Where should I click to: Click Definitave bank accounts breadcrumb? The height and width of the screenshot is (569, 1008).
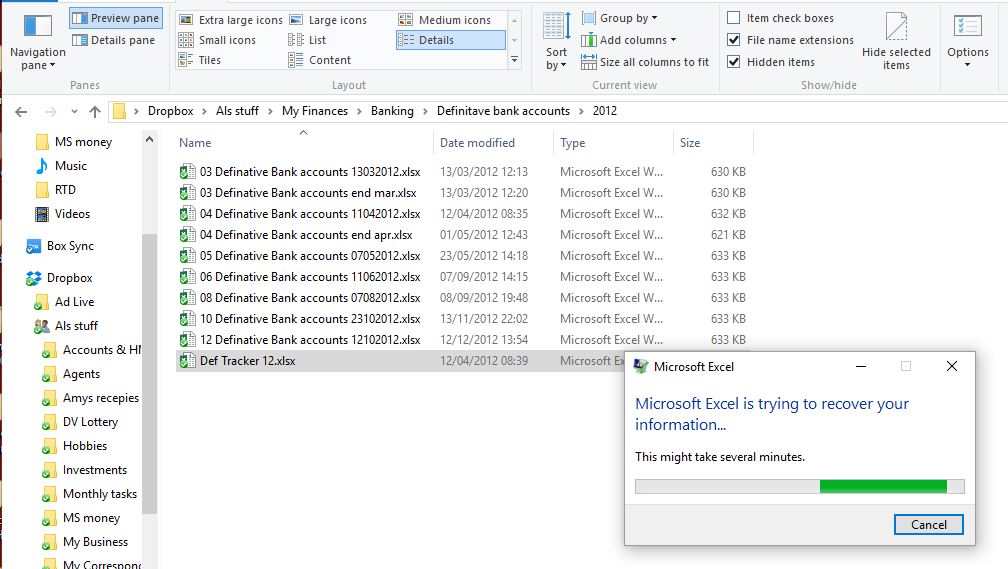pyautogui.click(x=503, y=111)
